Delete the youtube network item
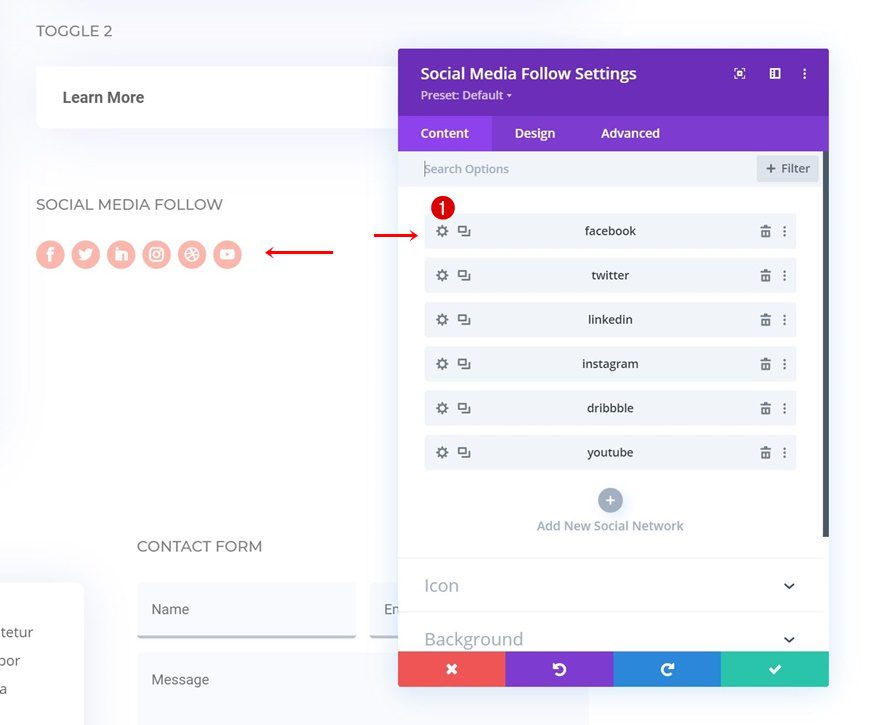Viewport: 880px width, 725px height. (x=766, y=453)
